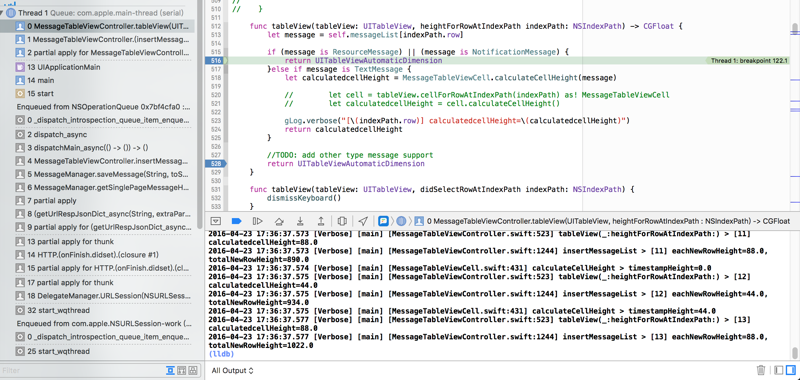The image size is (800, 380).
Task: Select Thread 1 main-thread row
Action: (x=97, y=13)
